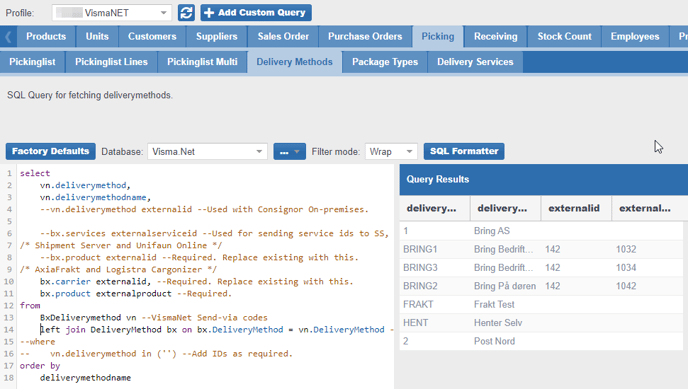Screen dimensions: 688x389
Task: Switch to Products tab
Action: pos(46,36)
